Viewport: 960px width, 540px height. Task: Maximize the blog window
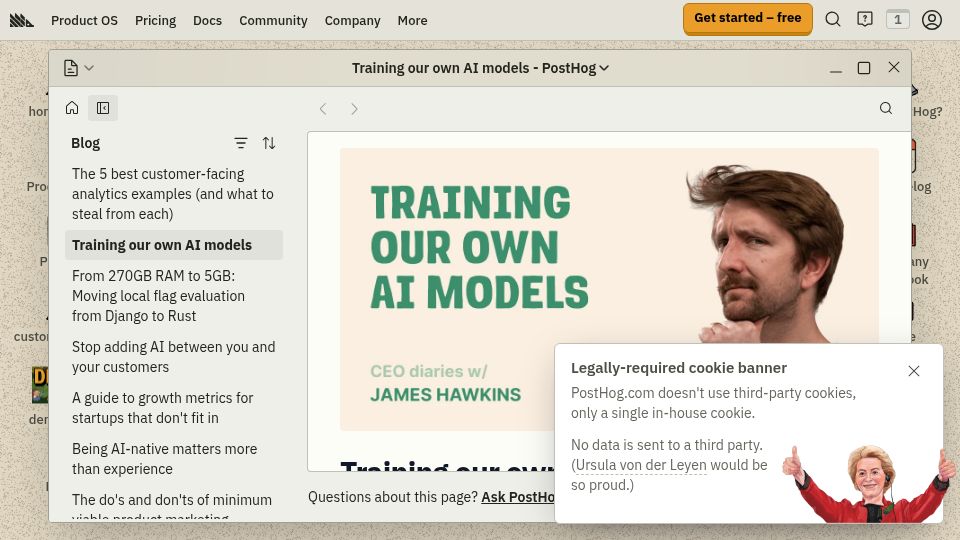click(x=864, y=68)
